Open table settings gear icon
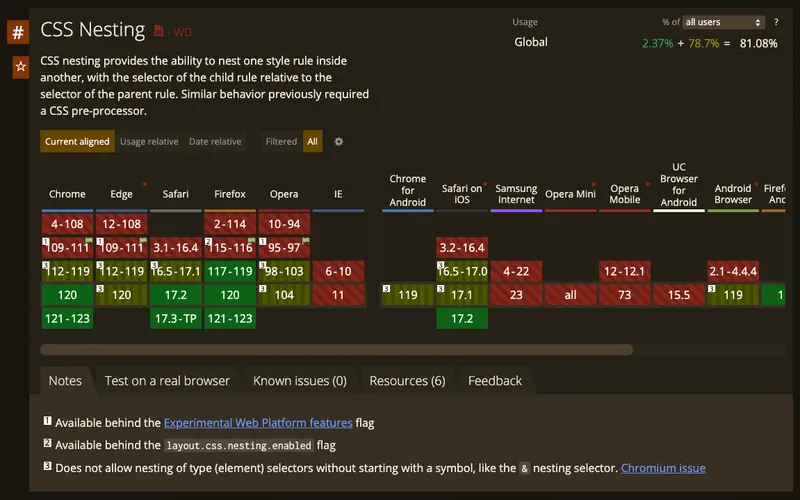Screen dimensions: 800x500 click(x=339, y=141)
